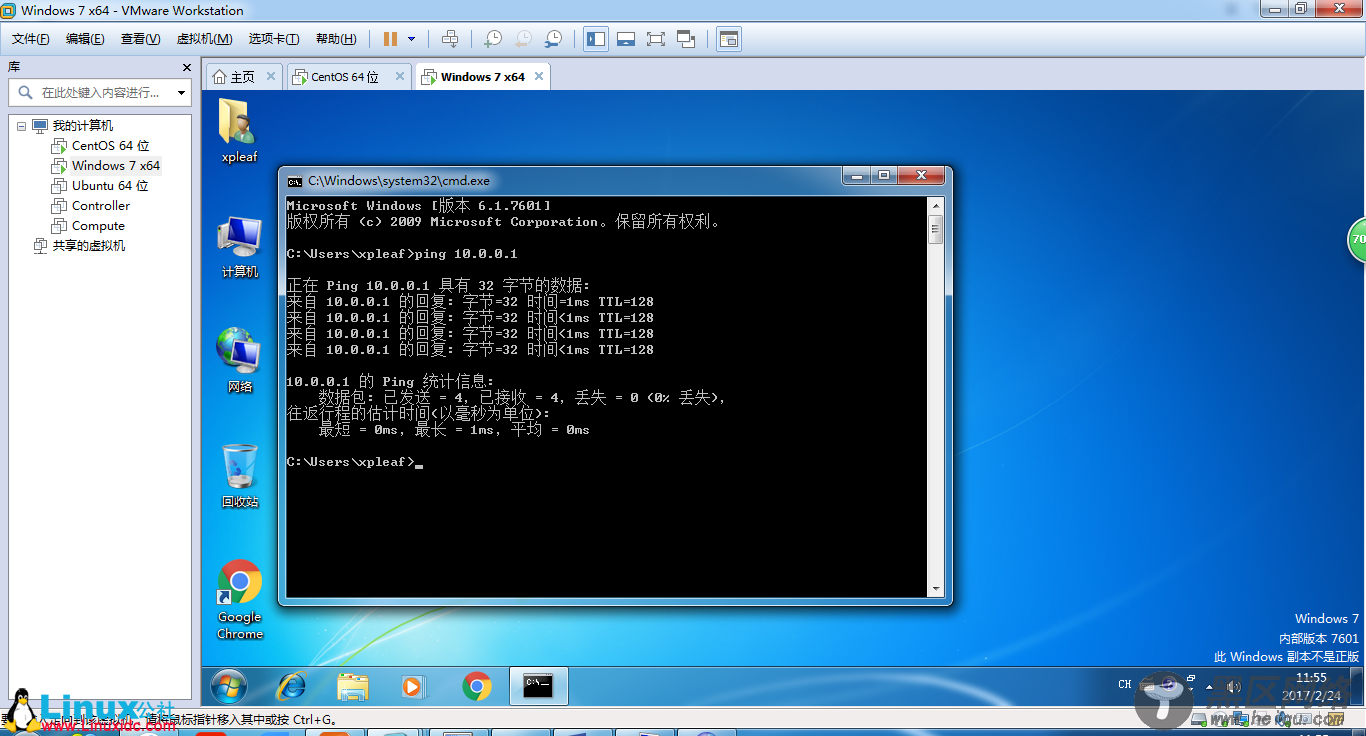Image resolution: width=1366 pixels, height=736 pixels.
Task: Open the 查看(V) menu
Action: click(x=140, y=39)
